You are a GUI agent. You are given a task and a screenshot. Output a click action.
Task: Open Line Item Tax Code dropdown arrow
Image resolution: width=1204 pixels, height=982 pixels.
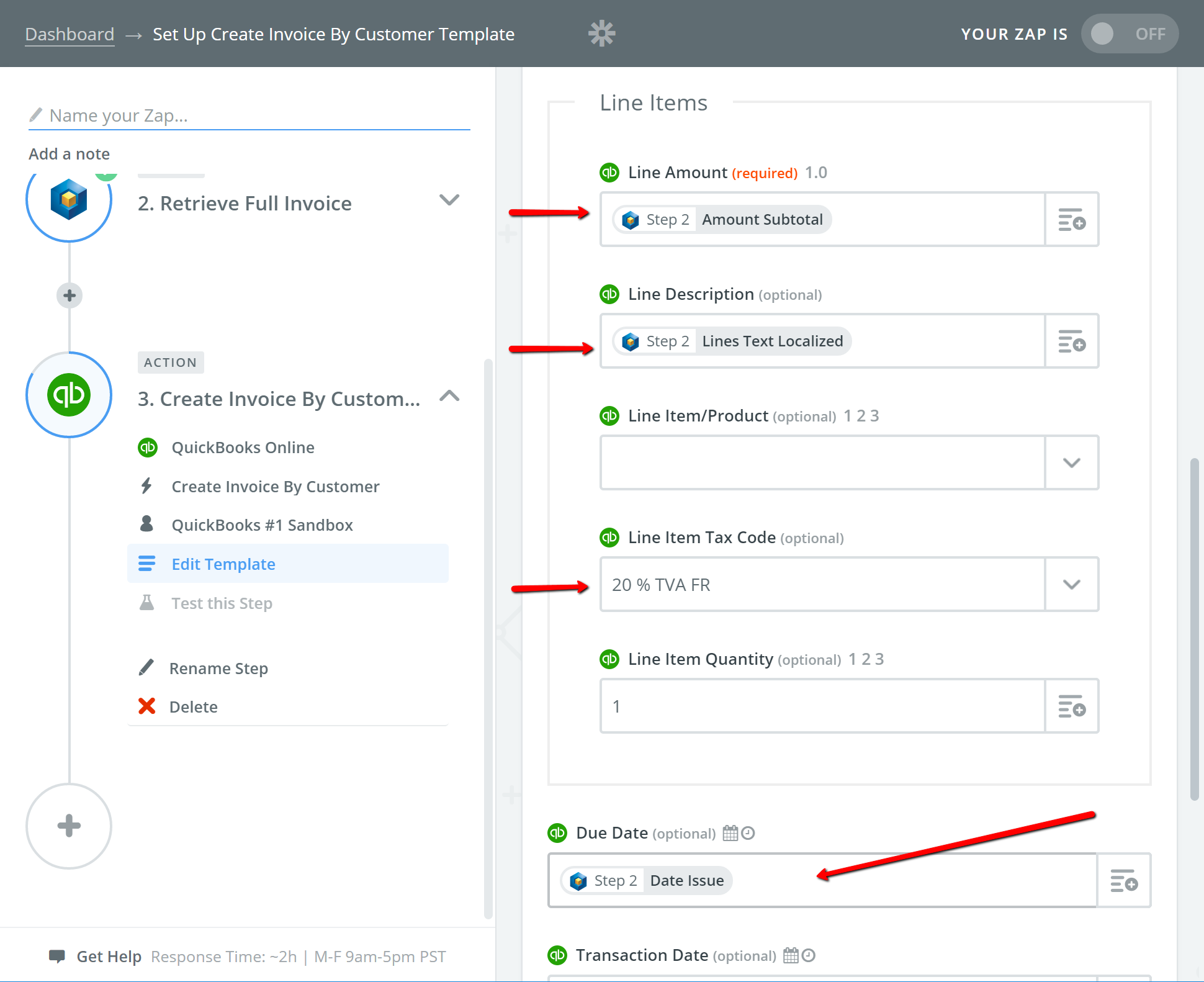pos(1072,584)
